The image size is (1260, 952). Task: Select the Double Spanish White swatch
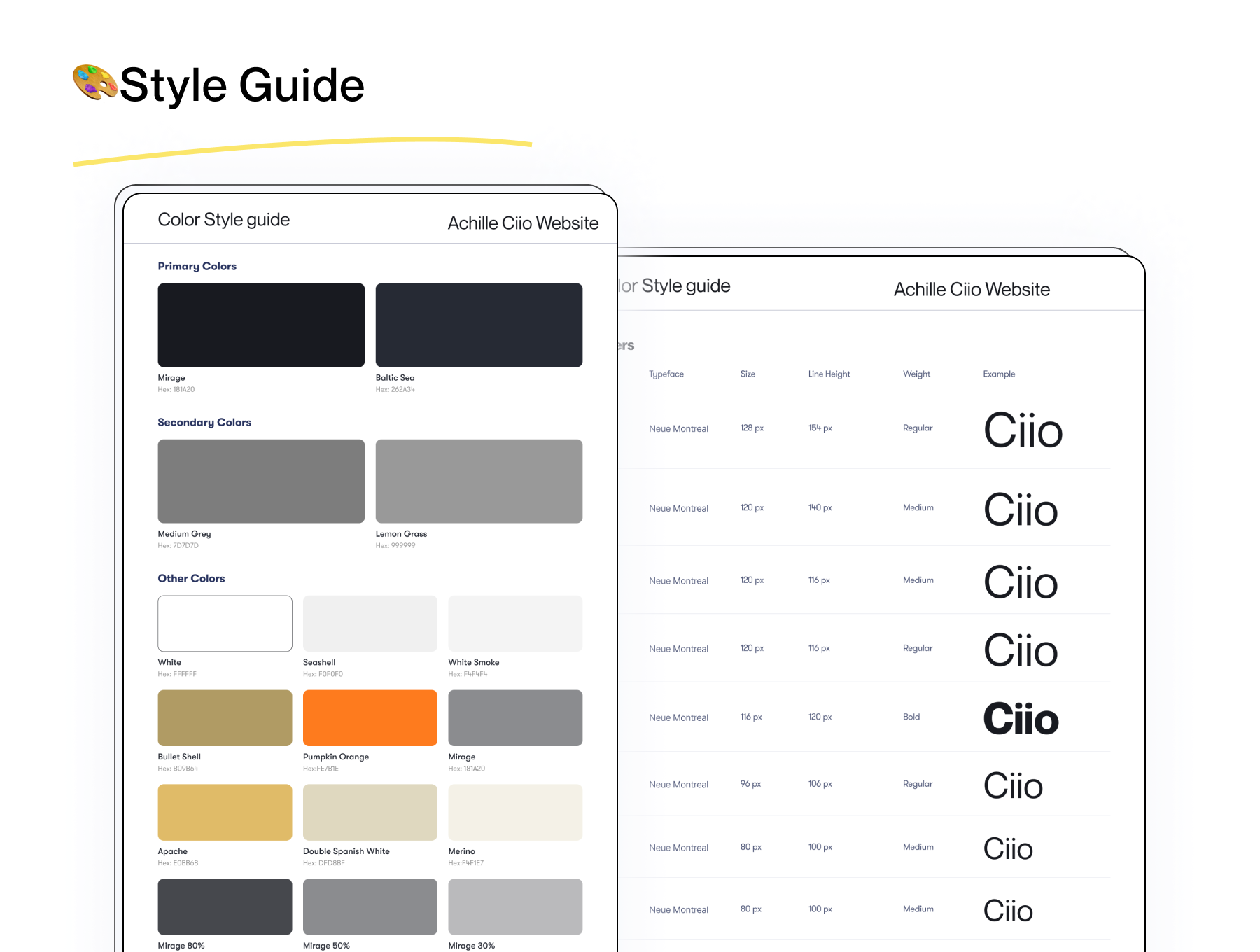coord(370,812)
